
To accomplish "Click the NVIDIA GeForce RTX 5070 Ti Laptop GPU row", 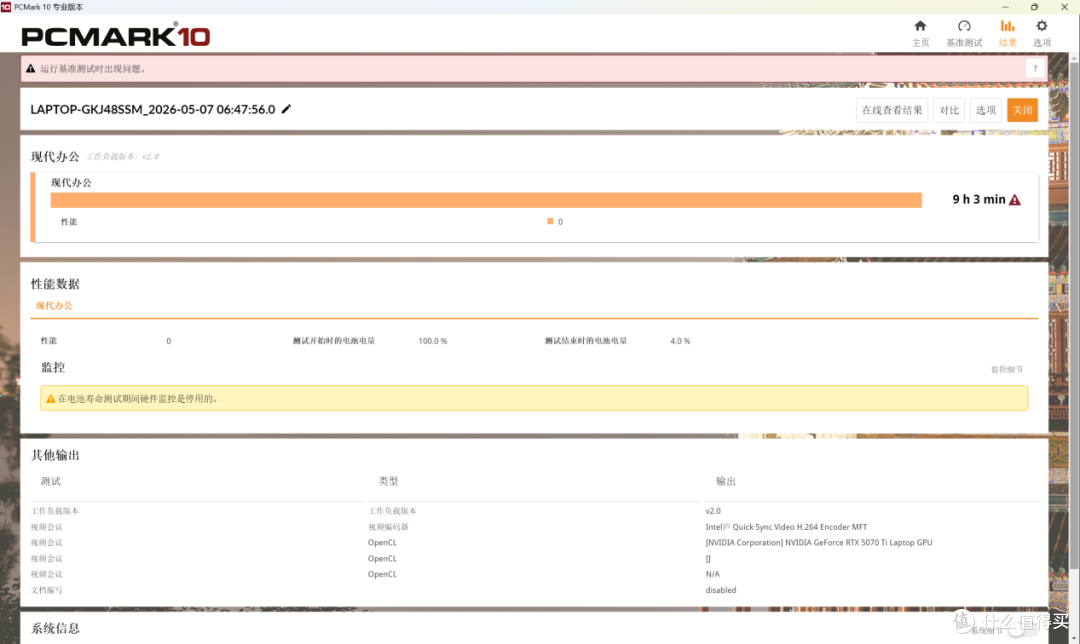I will click(x=819, y=543).
